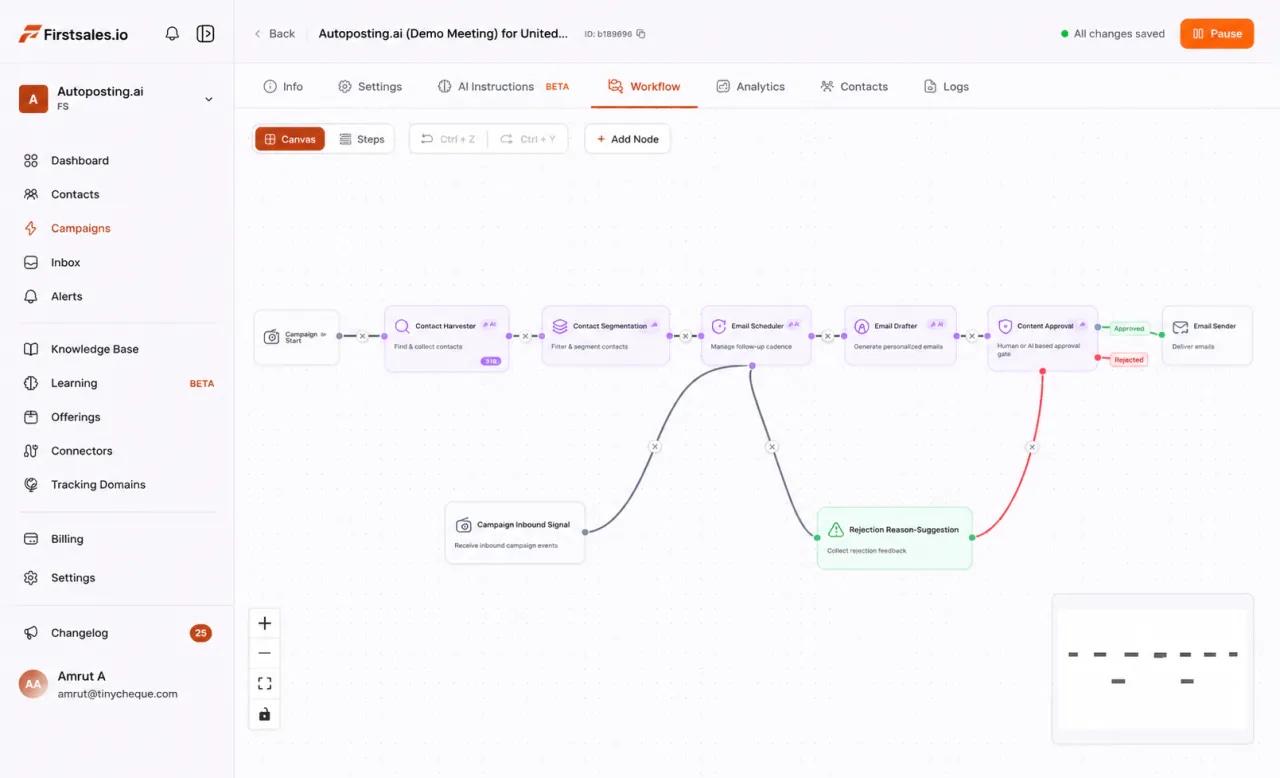
Task: Switch to Canvas view
Action: (x=290, y=139)
